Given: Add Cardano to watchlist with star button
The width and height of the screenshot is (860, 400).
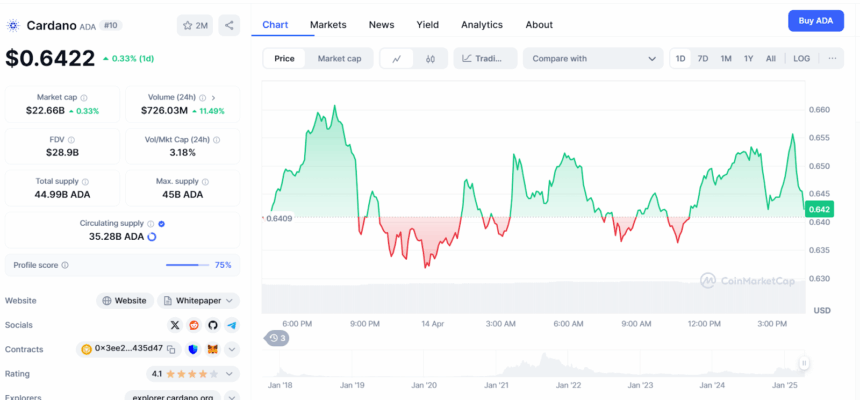Looking at the screenshot, I should pyautogui.click(x=195, y=25).
